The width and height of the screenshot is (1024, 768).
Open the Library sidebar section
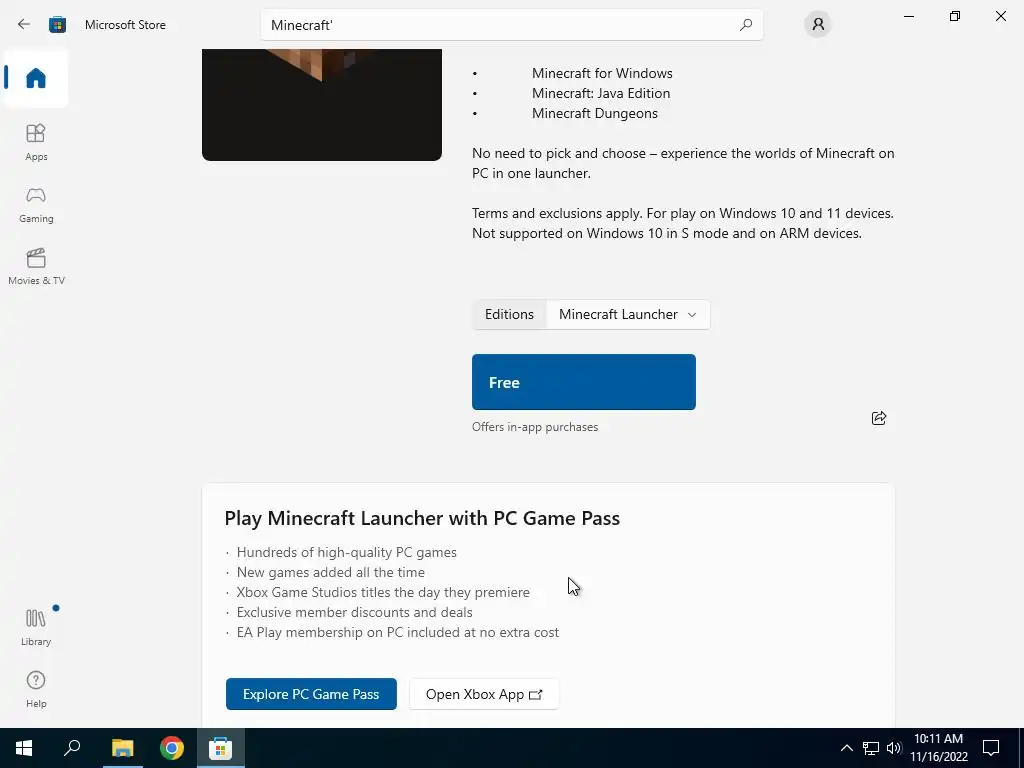point(36,627)
